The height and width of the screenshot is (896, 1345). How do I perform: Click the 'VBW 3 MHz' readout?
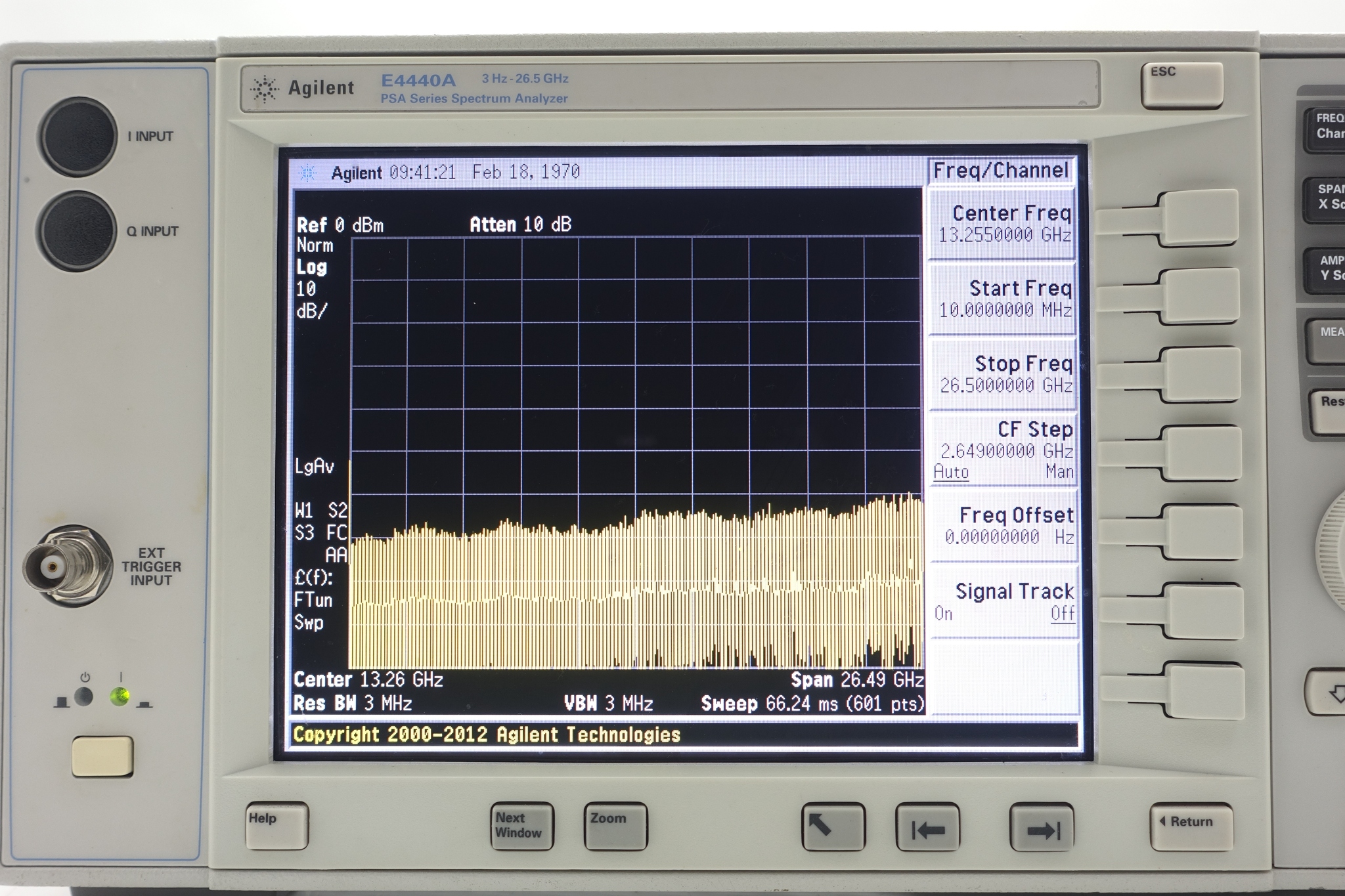click(608, 704)
